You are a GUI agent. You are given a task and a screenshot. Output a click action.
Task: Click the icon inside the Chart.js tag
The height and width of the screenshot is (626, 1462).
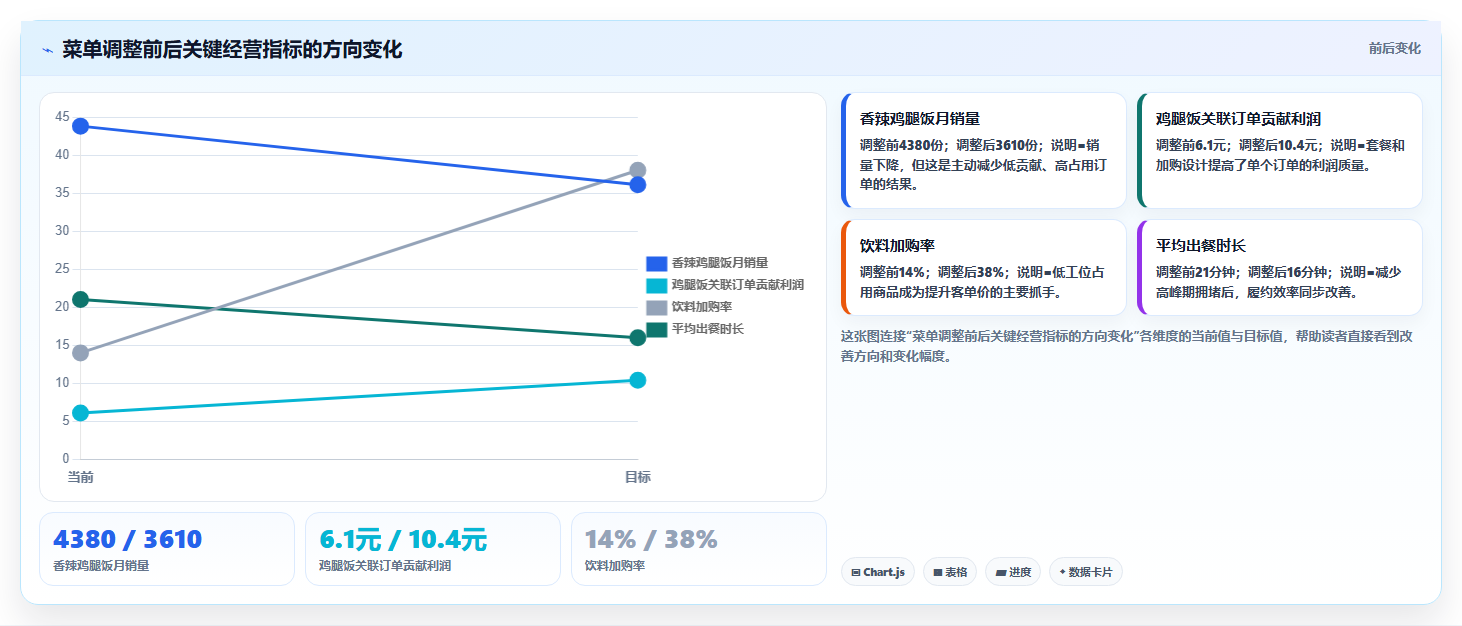[856, 573]
